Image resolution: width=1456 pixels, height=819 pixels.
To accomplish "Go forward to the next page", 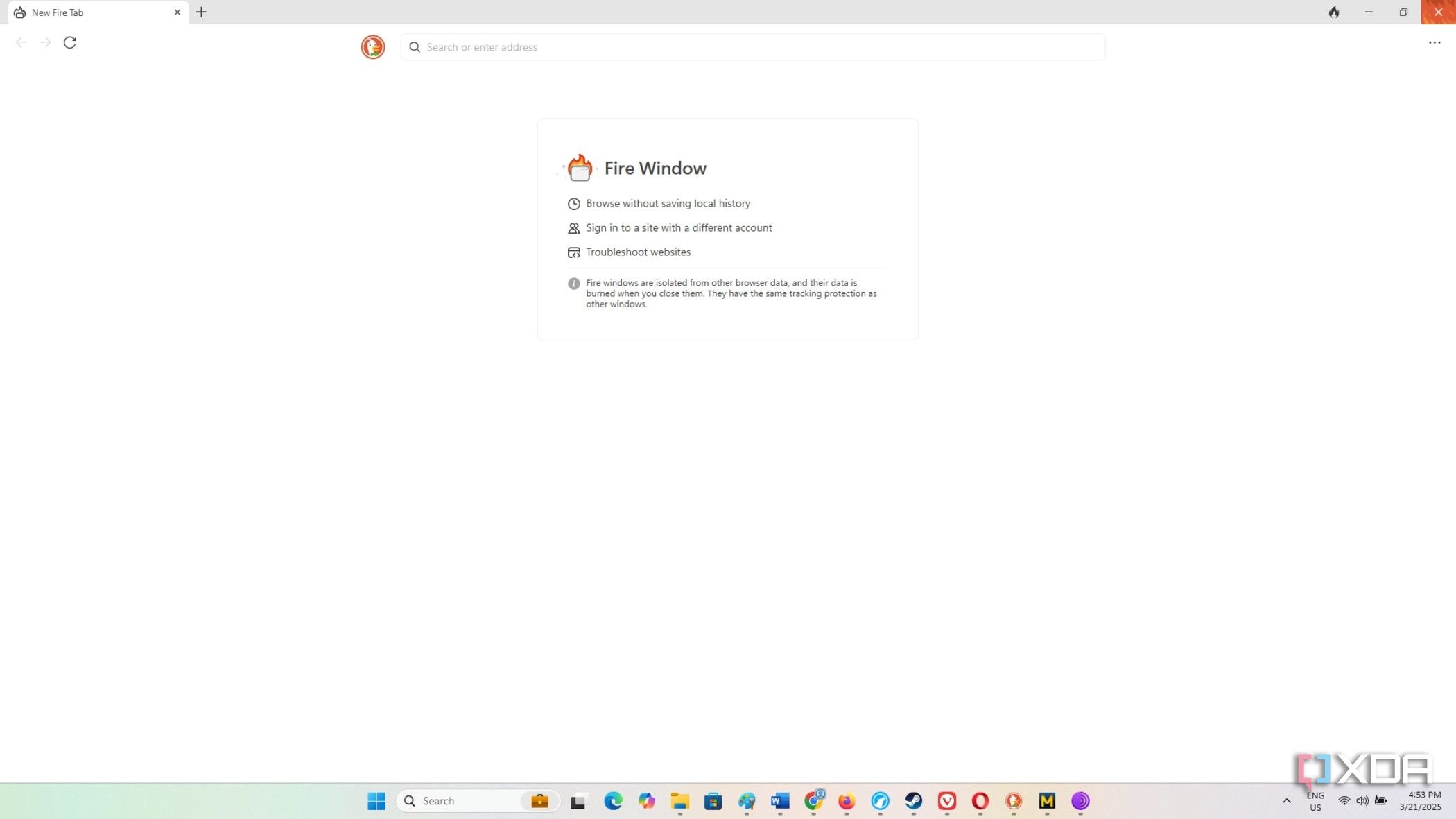I will tap(45, 42).
